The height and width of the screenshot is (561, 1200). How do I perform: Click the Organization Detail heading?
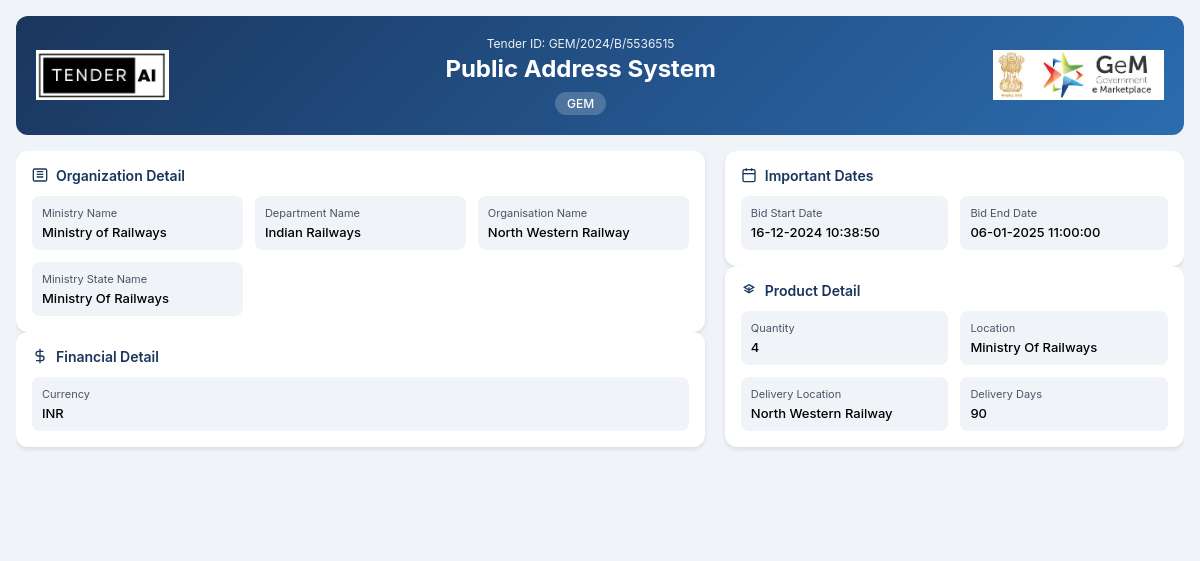click(x=120, y=176)
